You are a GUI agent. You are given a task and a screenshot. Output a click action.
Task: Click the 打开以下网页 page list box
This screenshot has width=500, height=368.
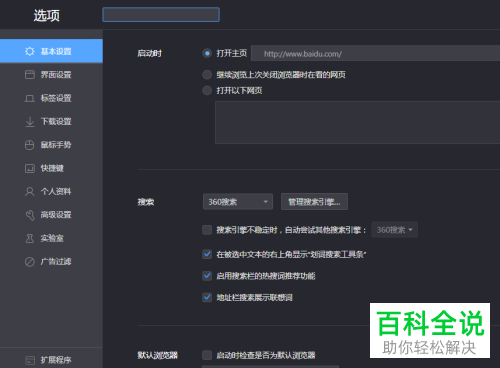pos(357,123)
